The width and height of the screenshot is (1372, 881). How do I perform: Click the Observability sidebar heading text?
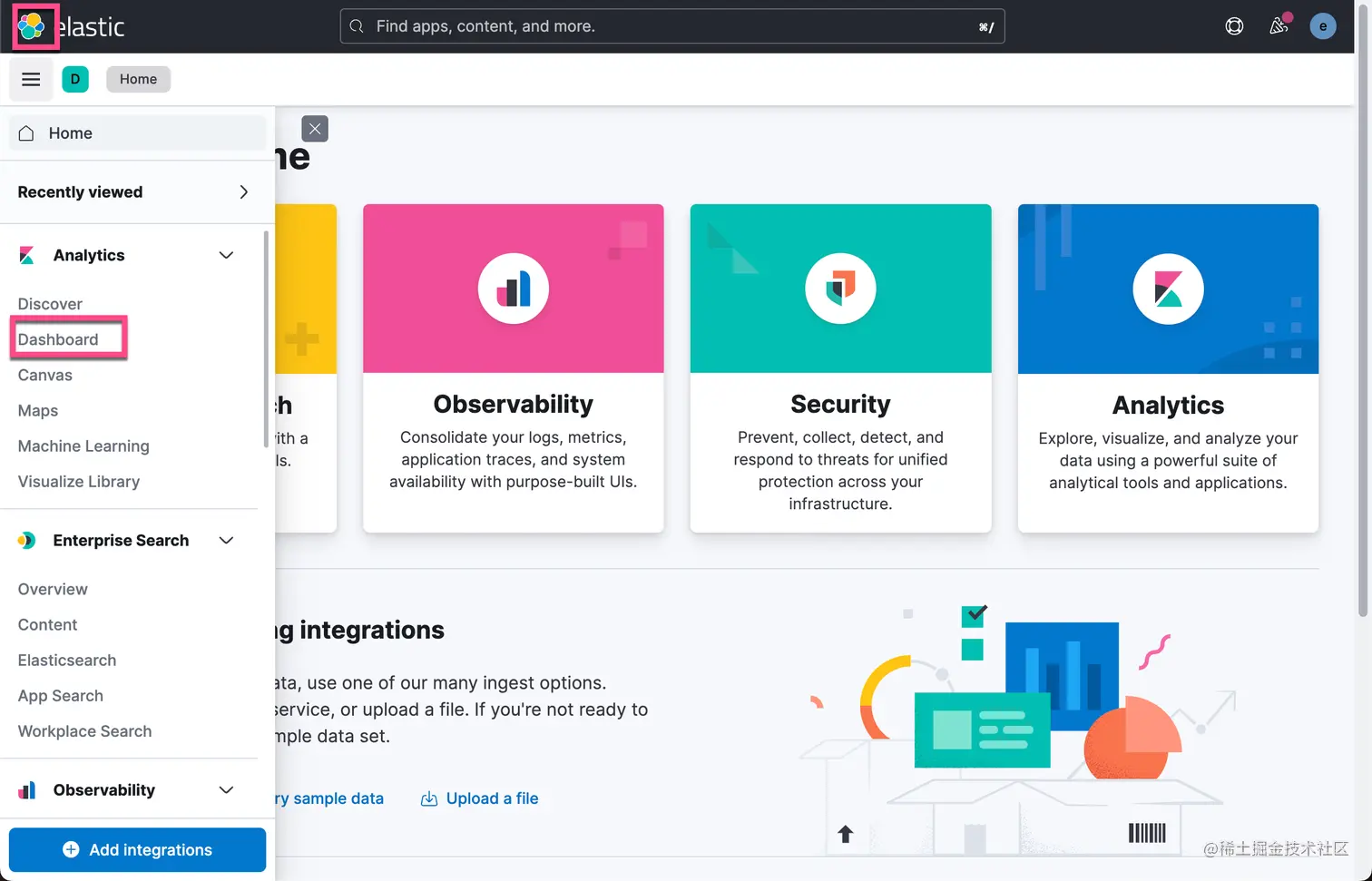104,790
